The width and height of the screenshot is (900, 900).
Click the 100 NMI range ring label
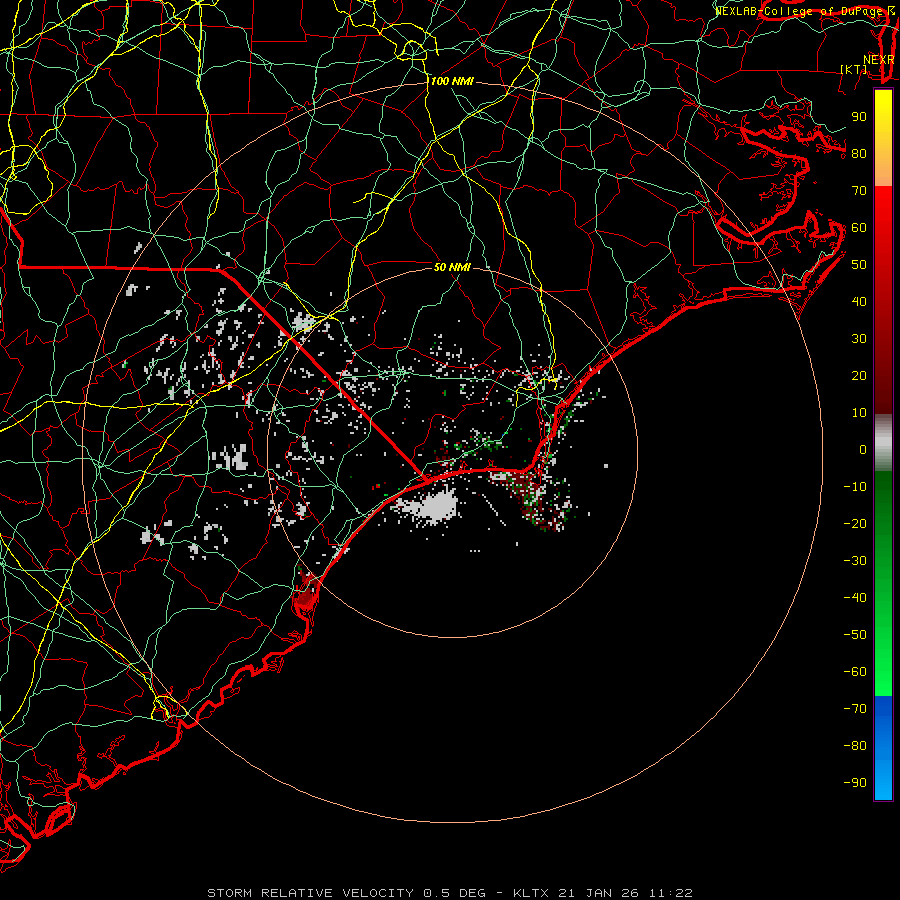[452, 82]
